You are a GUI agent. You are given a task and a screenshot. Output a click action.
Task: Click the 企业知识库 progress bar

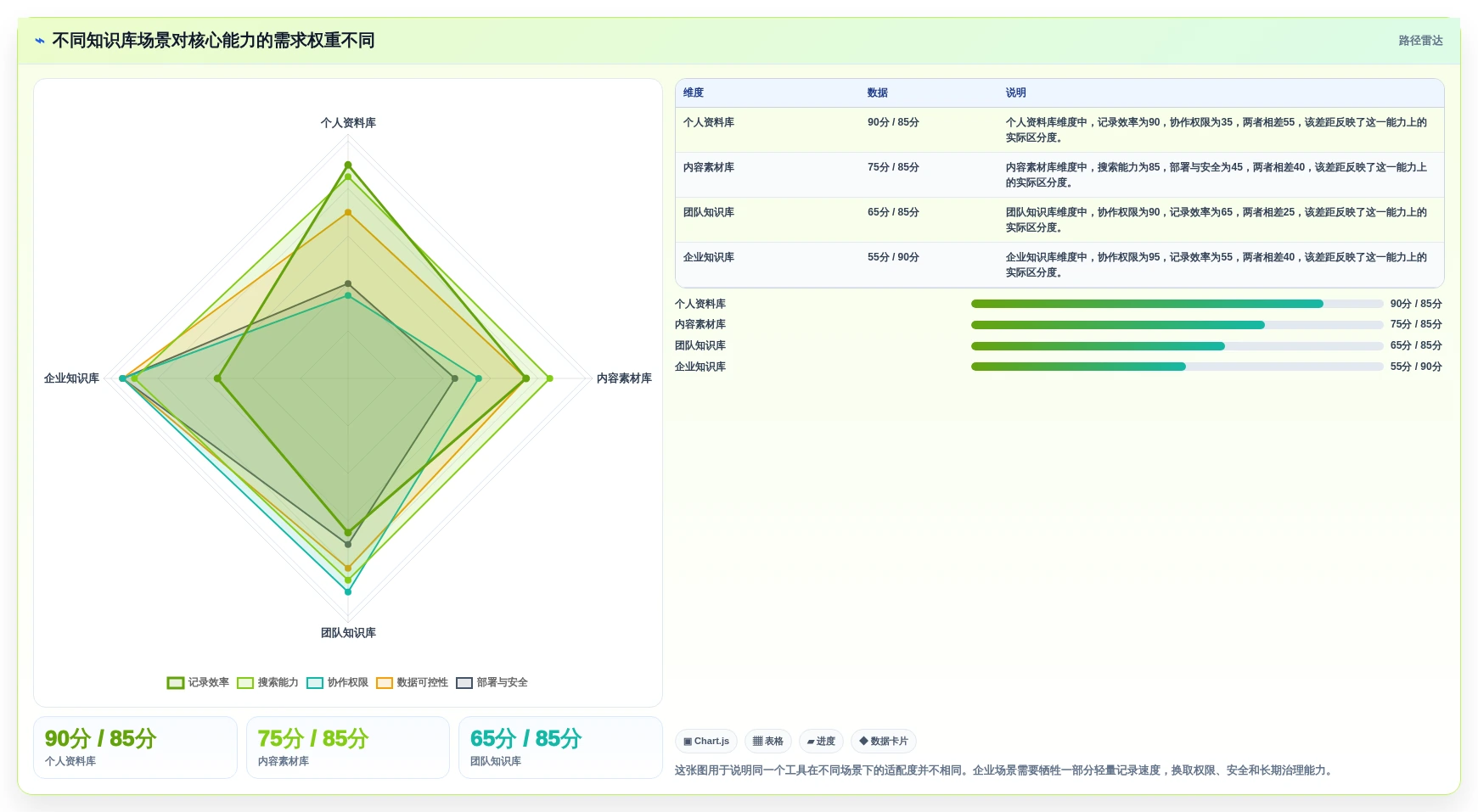point(1177,367)
